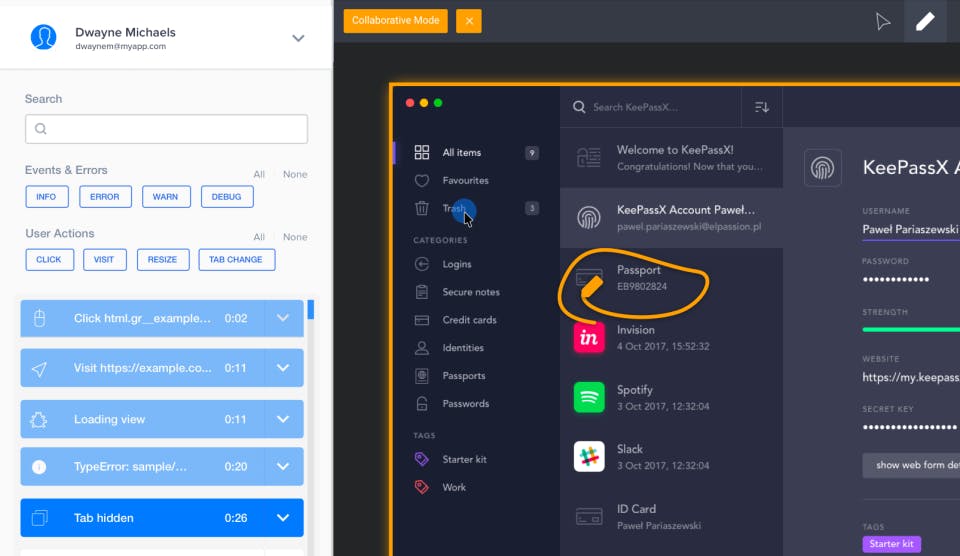The width and height of the screenshot is (960, 556).
Task: Click Dwayne Michaels profile avatar icon
Action: [x=43, y=37]
